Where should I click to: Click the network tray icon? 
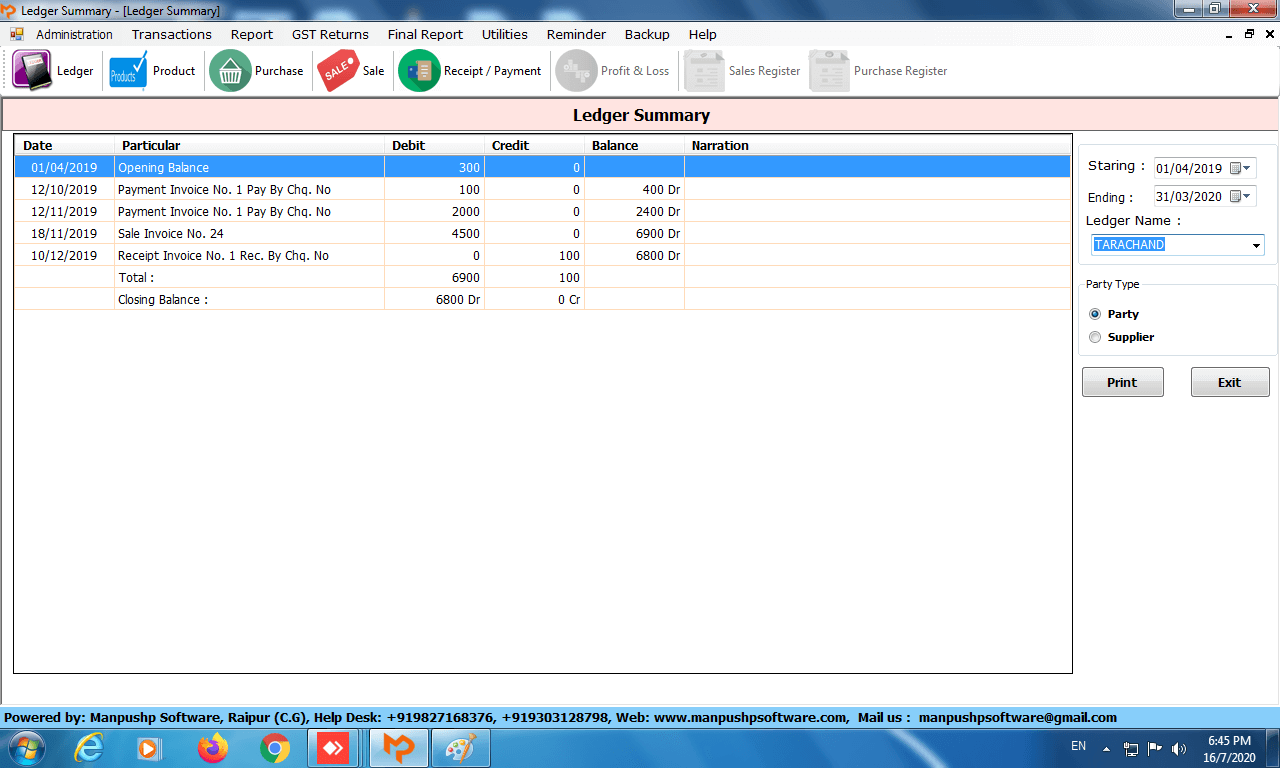click(x=1131, y=748)
